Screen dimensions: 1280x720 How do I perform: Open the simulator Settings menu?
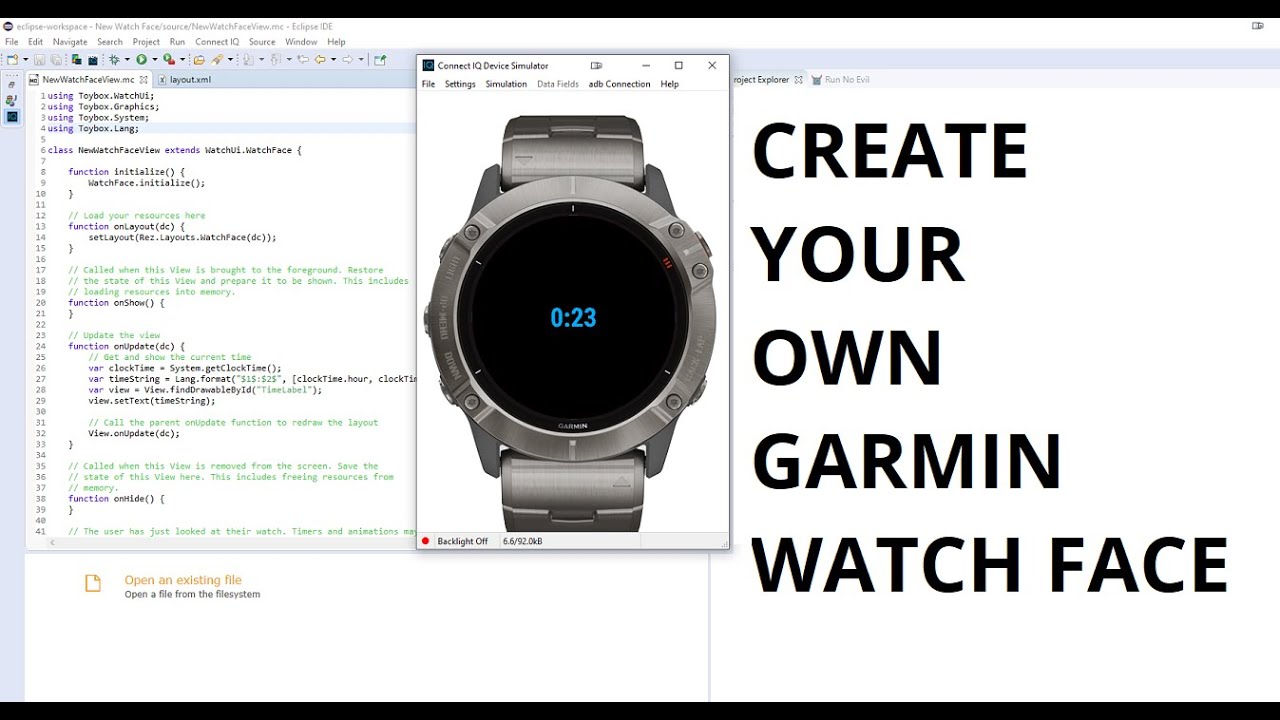click(x=460, y=84)
